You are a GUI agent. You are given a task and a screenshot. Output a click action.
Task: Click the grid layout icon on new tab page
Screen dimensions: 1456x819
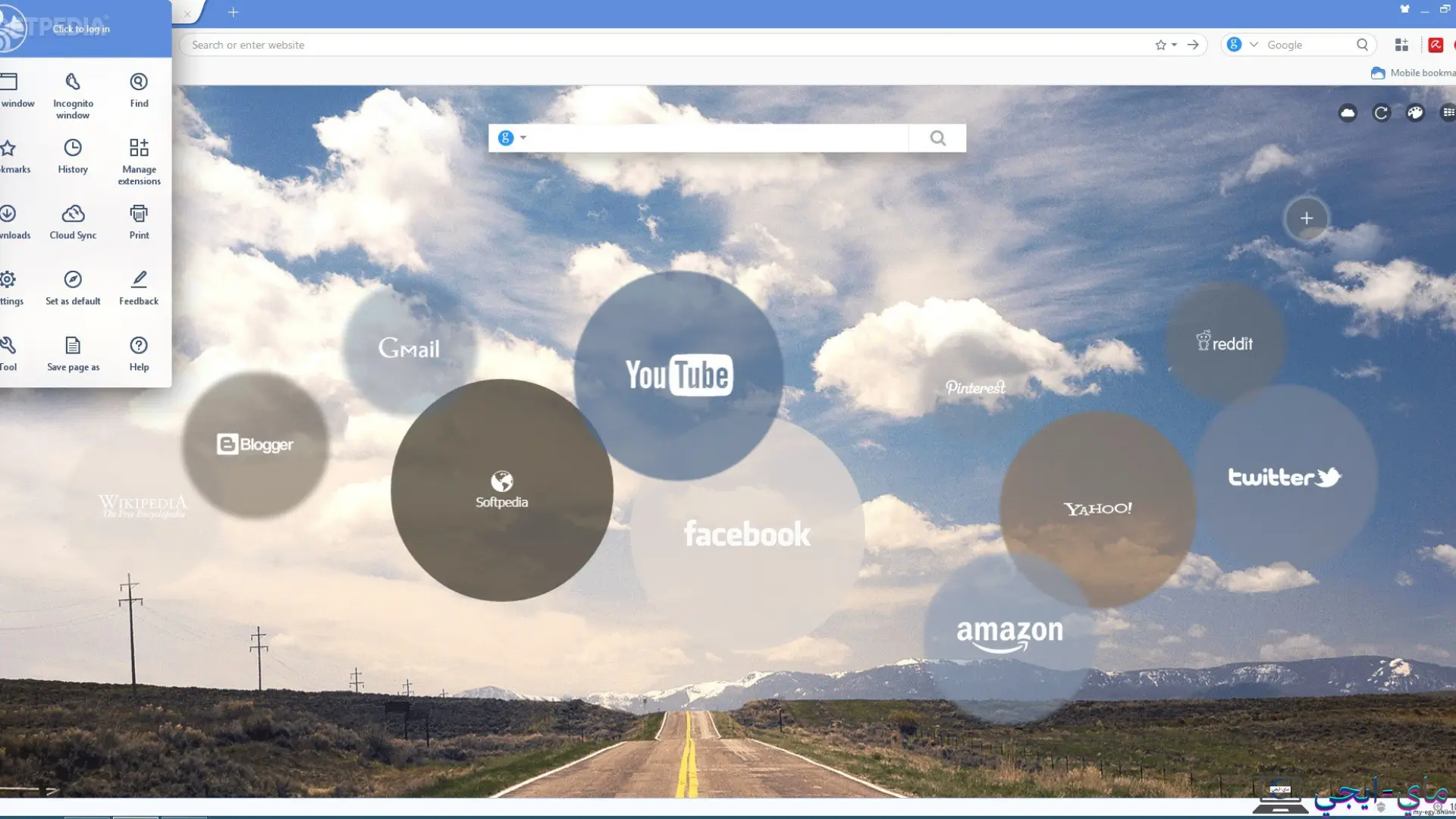[1448, 113]
